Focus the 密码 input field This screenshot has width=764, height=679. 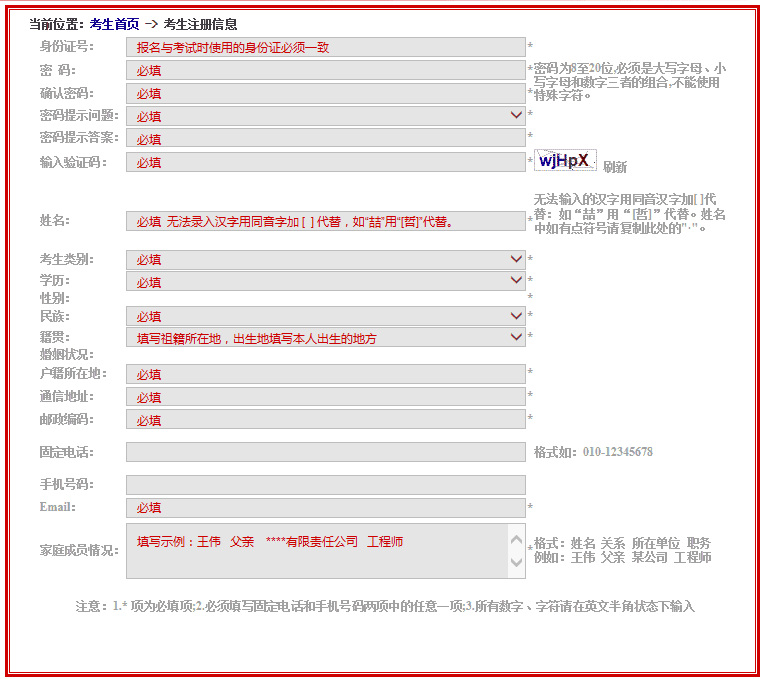(325, 70)
